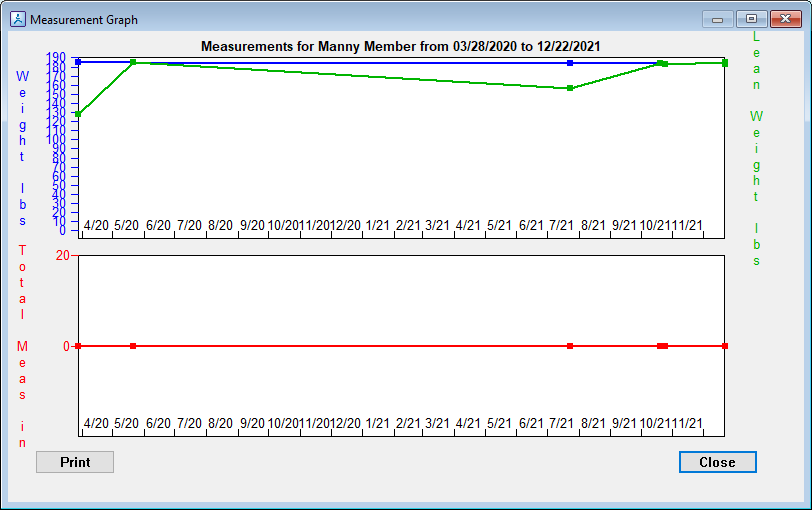The image size is (812, 510).
Task: Select the first green lean weight data point
Action: pyautogui.click(x=78, y=114)
